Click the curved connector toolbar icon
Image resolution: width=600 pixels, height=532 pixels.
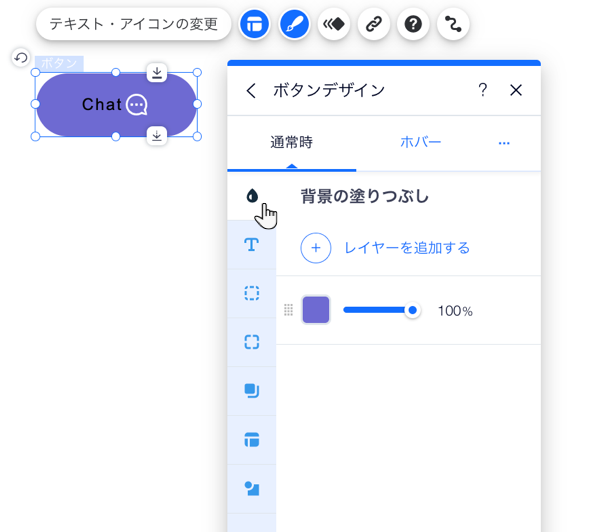click(x=453, y=24)
